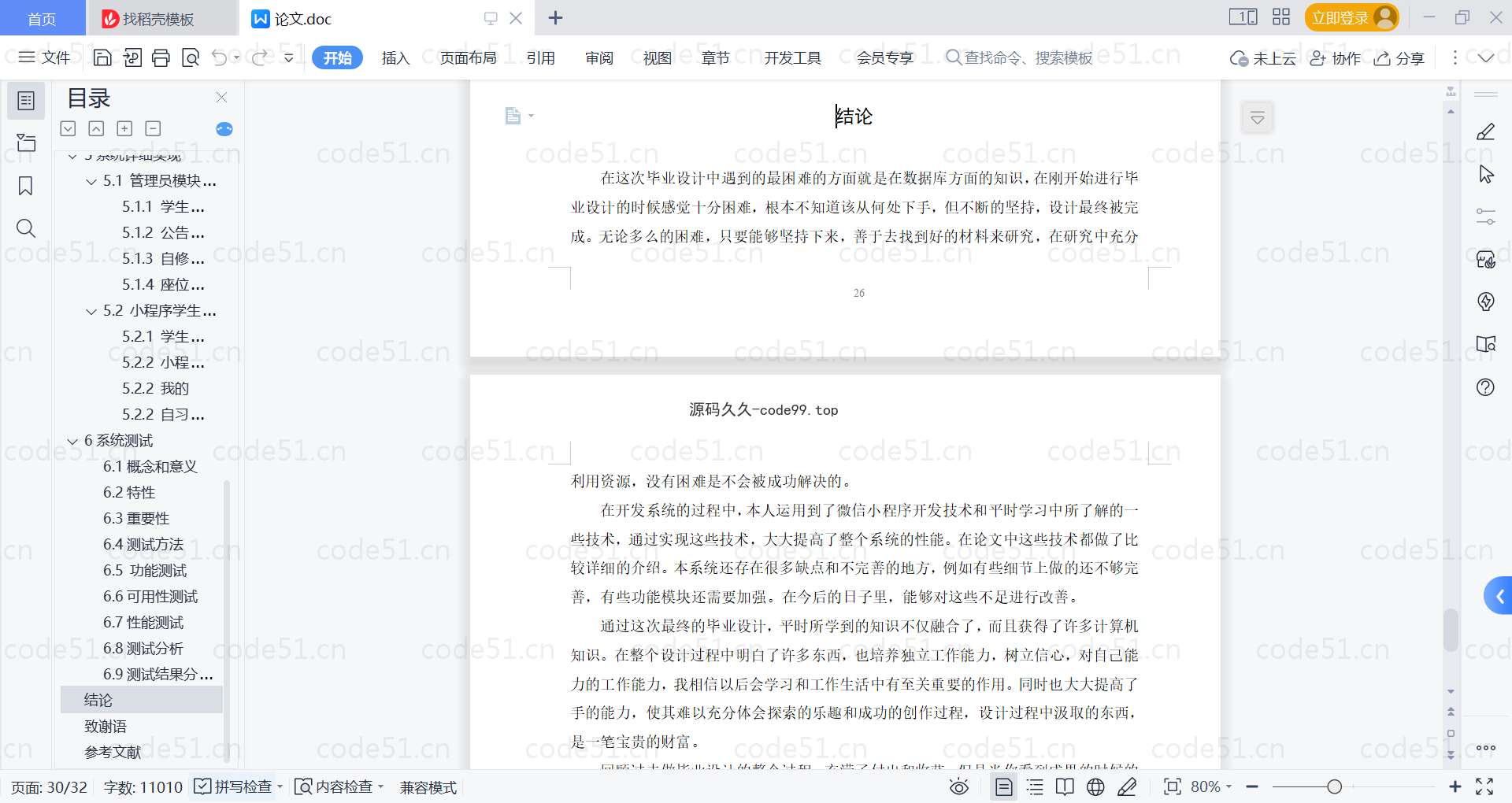
Task: Click the Undo arrow
Action: coord(220,57)
